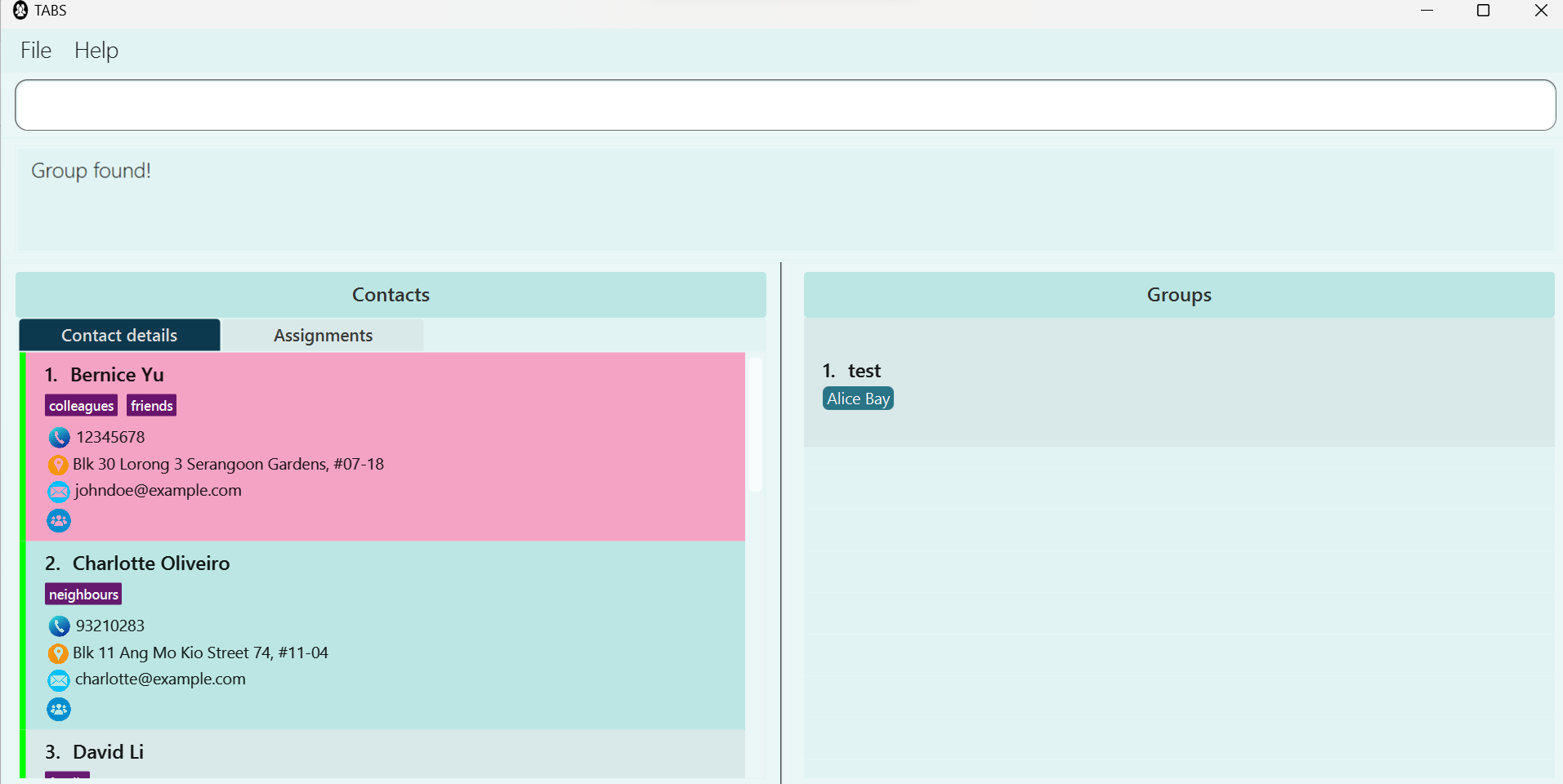Click the email johndoe@example.com
1563x784 pixels.
[x=159, y=490]
